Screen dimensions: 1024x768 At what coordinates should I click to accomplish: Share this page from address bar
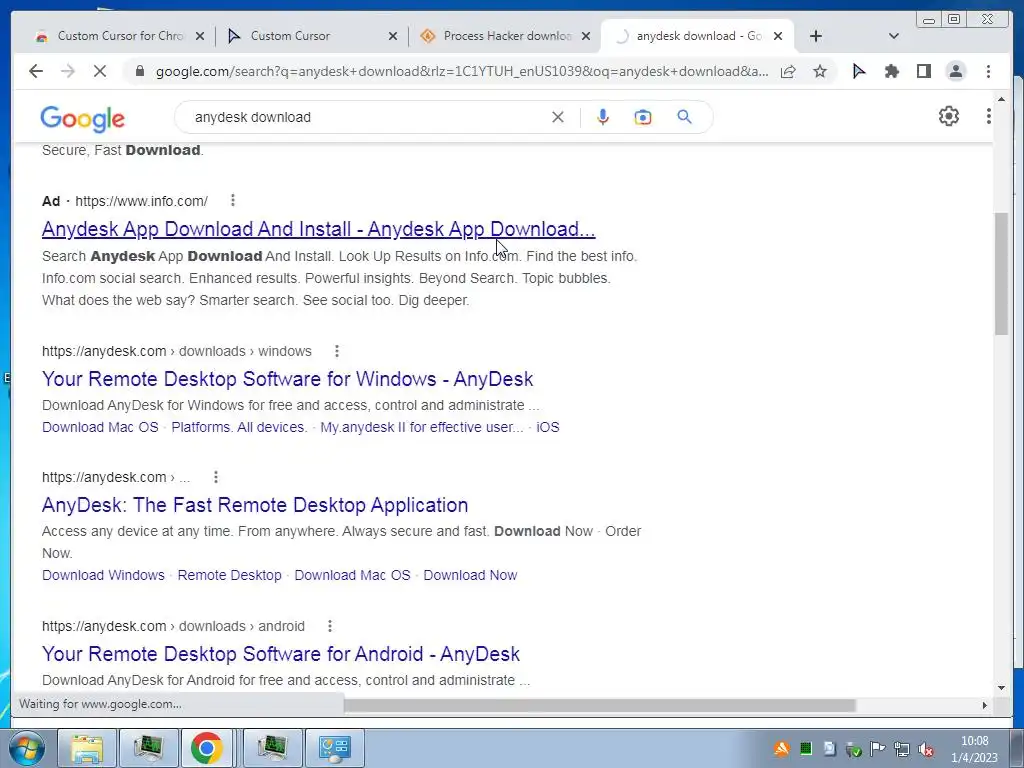pos(788,71)
